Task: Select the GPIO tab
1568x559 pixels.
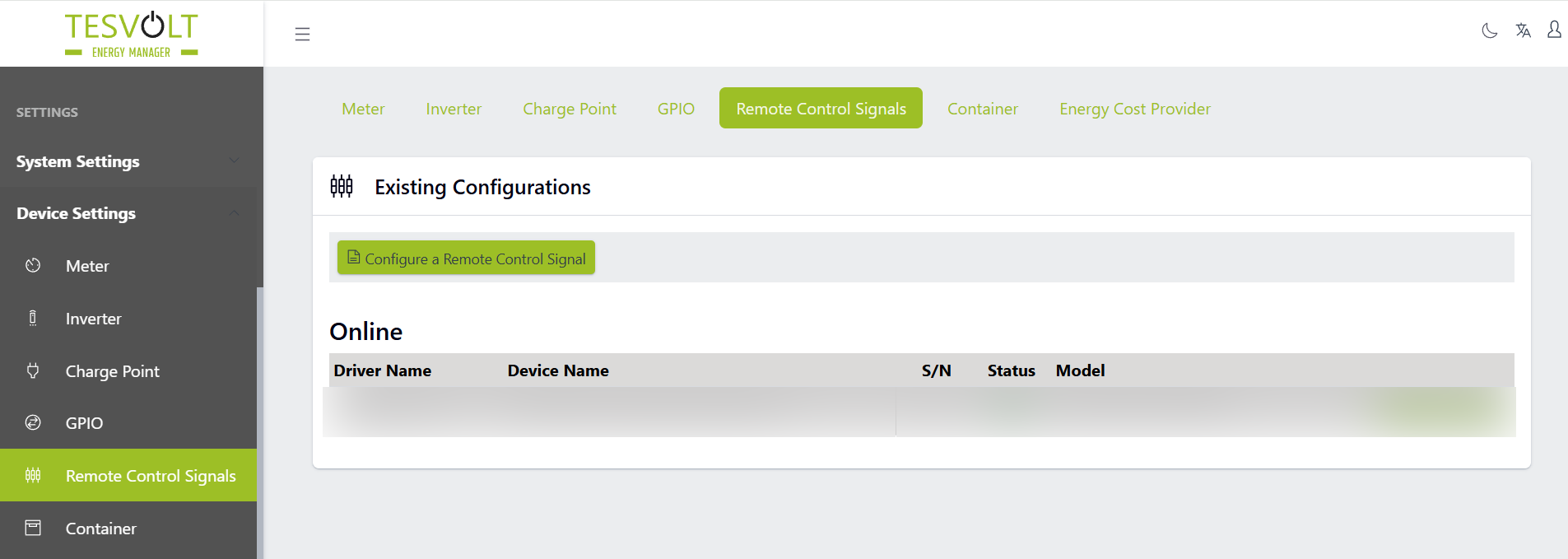Action: click(x=676, y=109)
